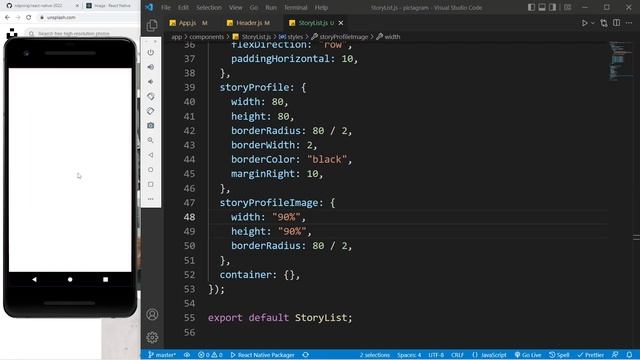The height and width of the screenshot is (360, 640).
Task: Click the Run Code play icon
Action: (584, 23)
